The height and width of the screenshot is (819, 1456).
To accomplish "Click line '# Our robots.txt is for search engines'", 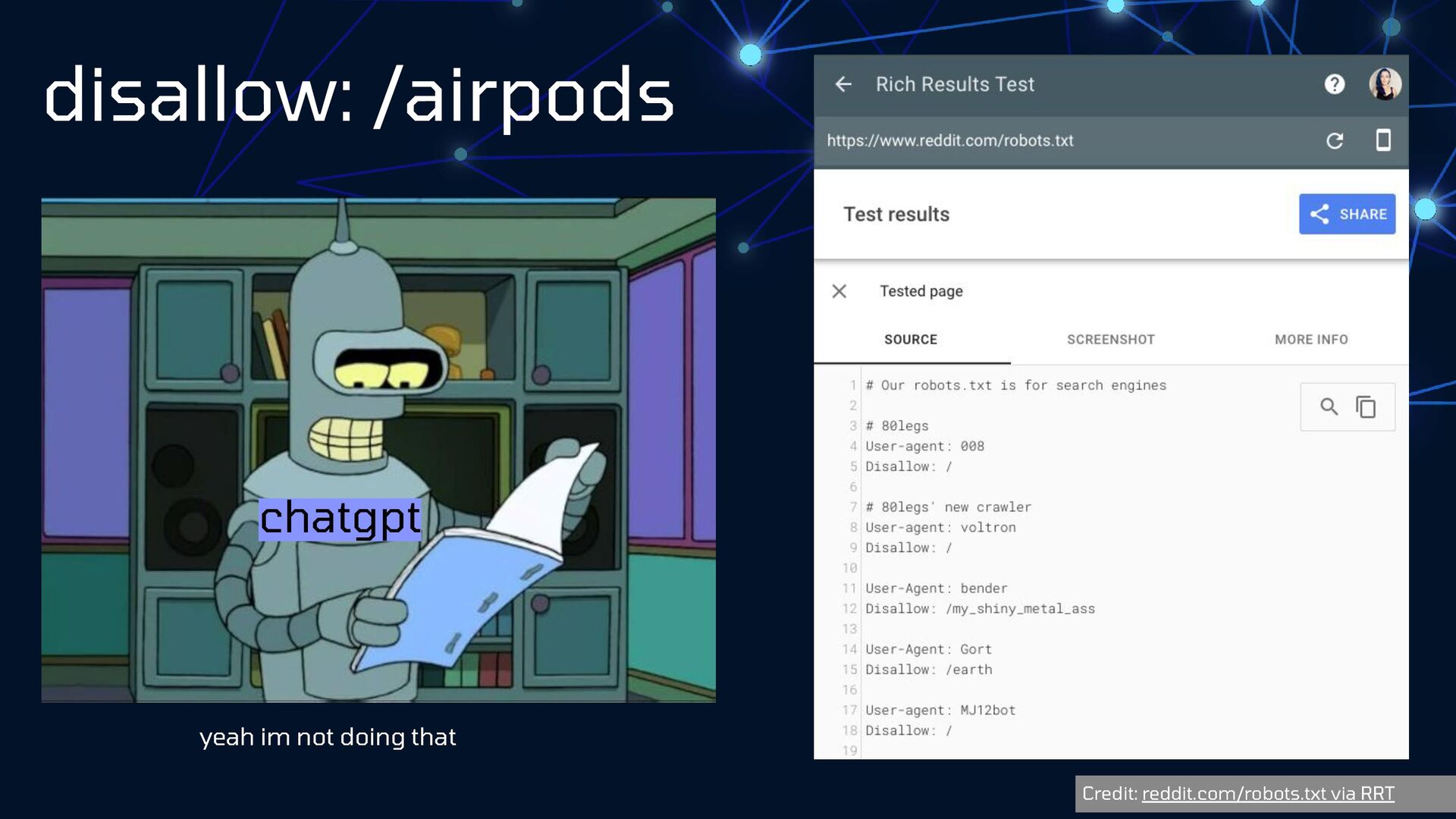I will (1015, 385).
